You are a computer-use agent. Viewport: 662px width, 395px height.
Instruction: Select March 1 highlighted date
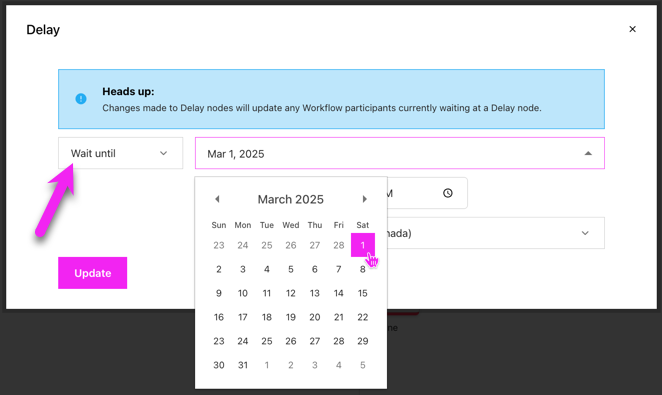click(x=363, y=245)
